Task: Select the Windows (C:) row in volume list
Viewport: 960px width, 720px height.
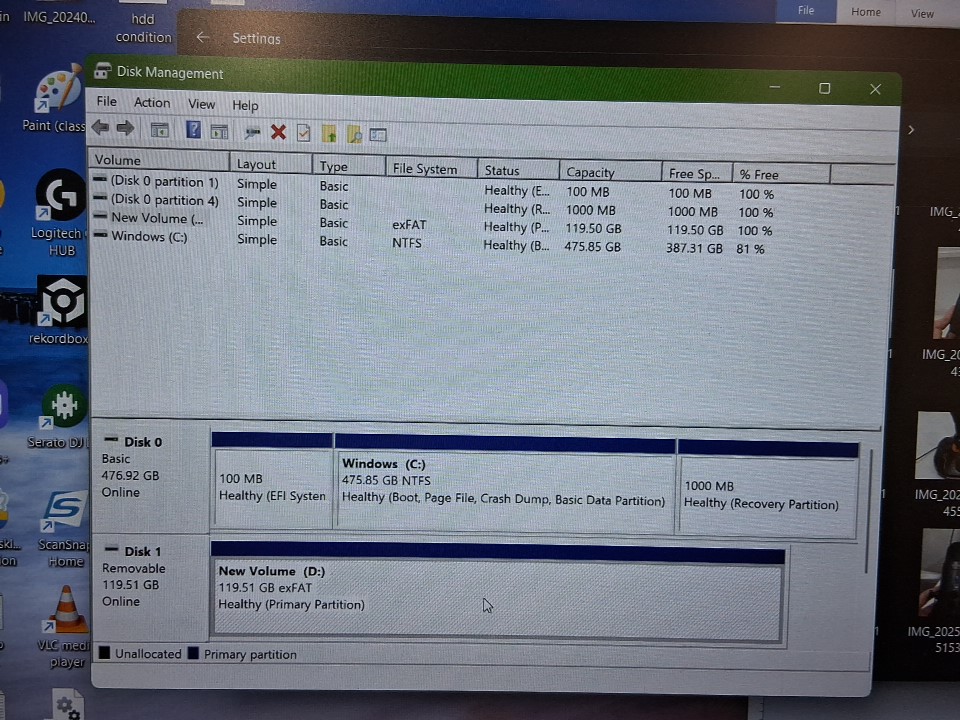Action: (149, 237)
